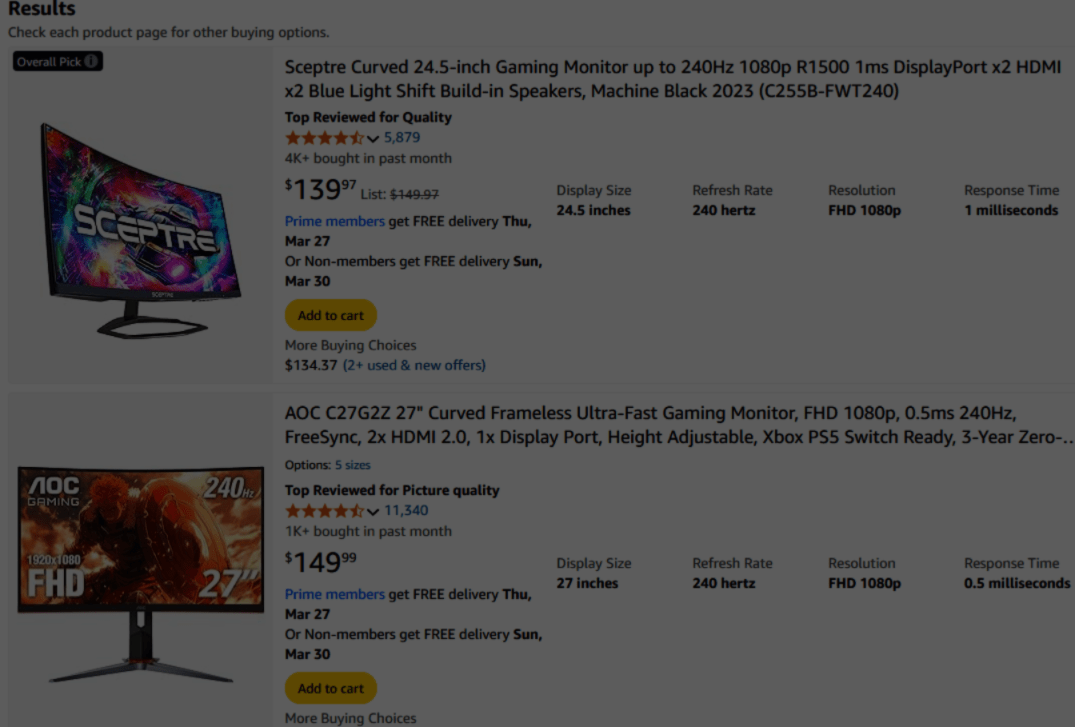The height and width of the screenshot is (727, 1075).
Task: Click the AOC monitor star rating
Action: coord(324,511)
